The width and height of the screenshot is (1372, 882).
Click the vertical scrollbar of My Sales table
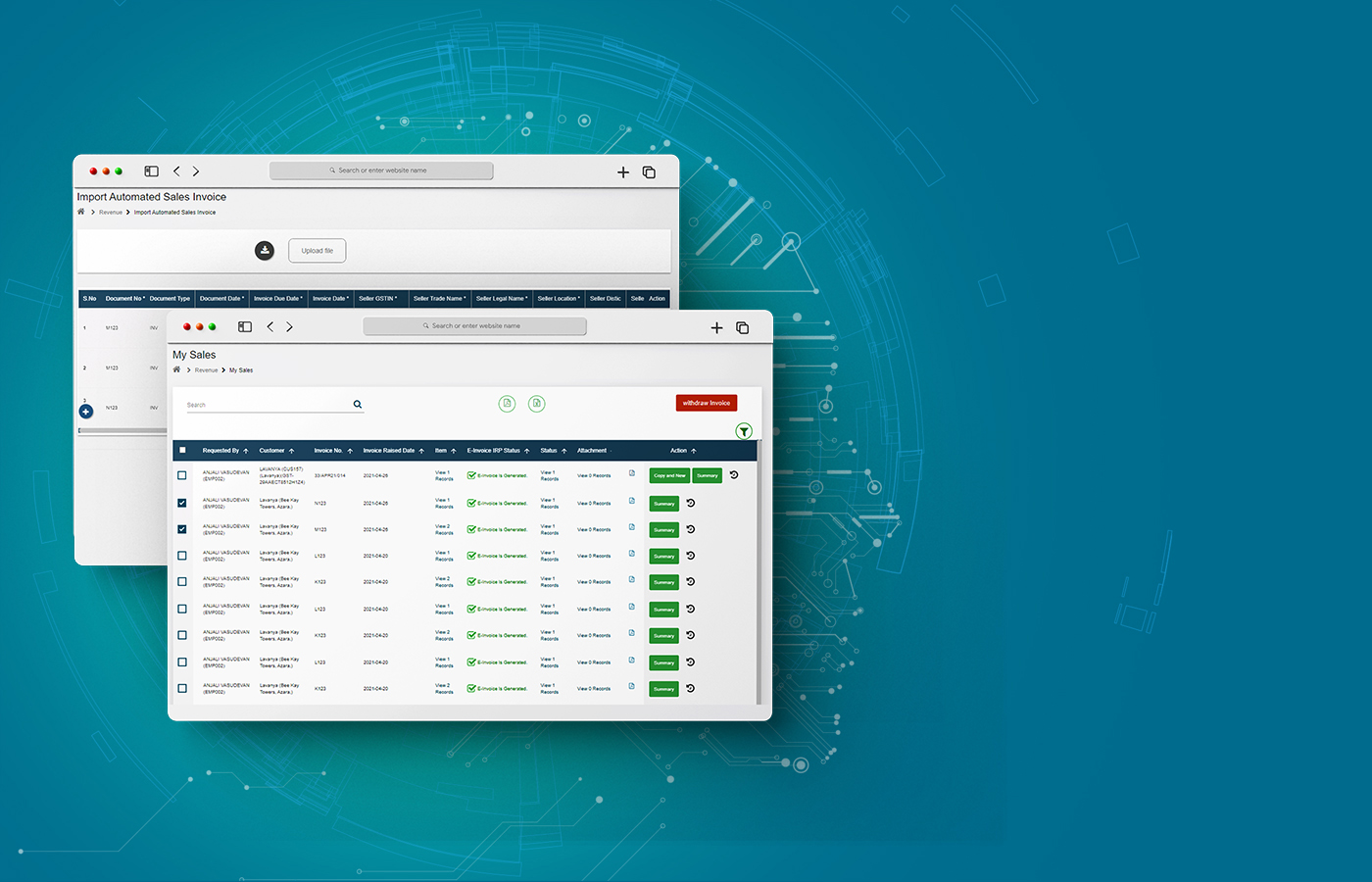pos(759,572)
